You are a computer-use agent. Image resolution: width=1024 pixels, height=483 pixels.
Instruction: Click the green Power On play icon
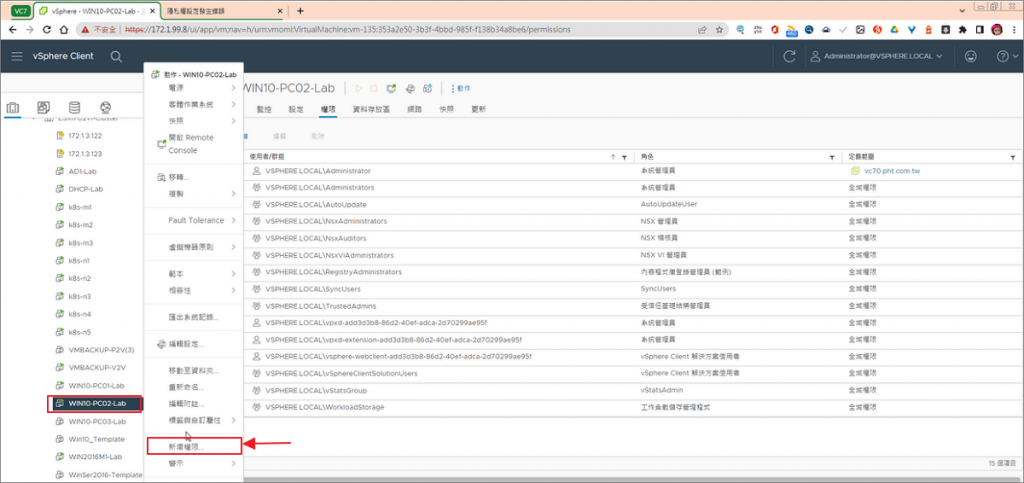point(358,88)
